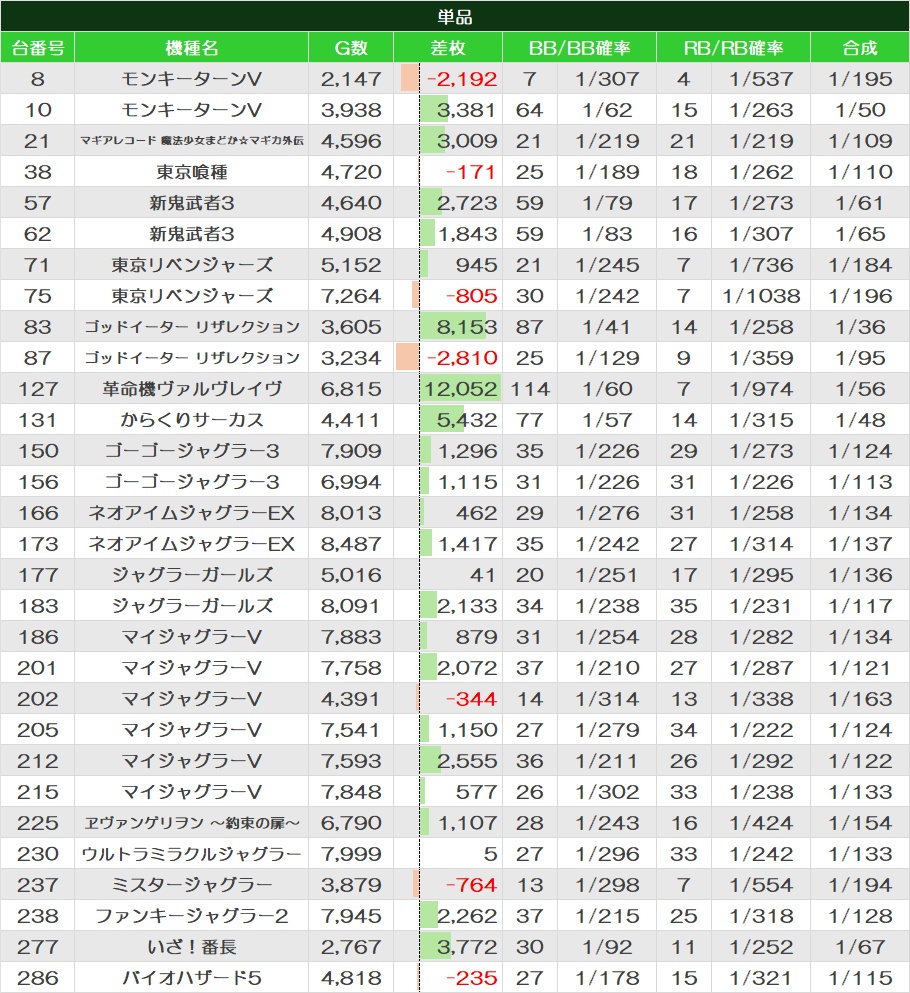Click RB probability 1/974 cell

(761, 389)
